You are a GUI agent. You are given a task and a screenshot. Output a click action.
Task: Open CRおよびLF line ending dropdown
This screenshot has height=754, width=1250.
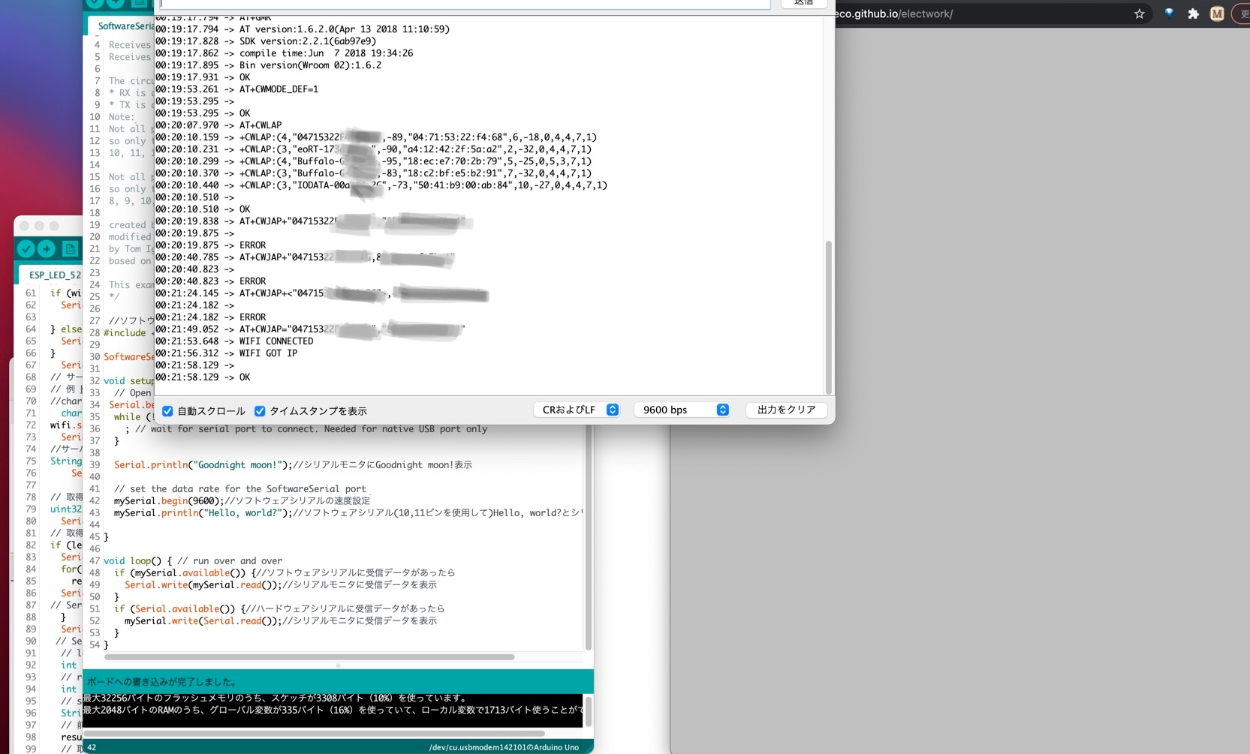point(577,410)
